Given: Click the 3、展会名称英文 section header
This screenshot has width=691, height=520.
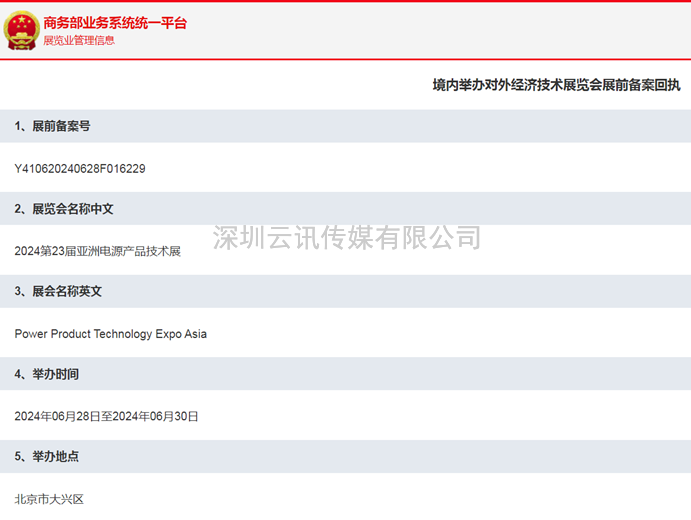Looking at the screenshot, I should 346,291.
